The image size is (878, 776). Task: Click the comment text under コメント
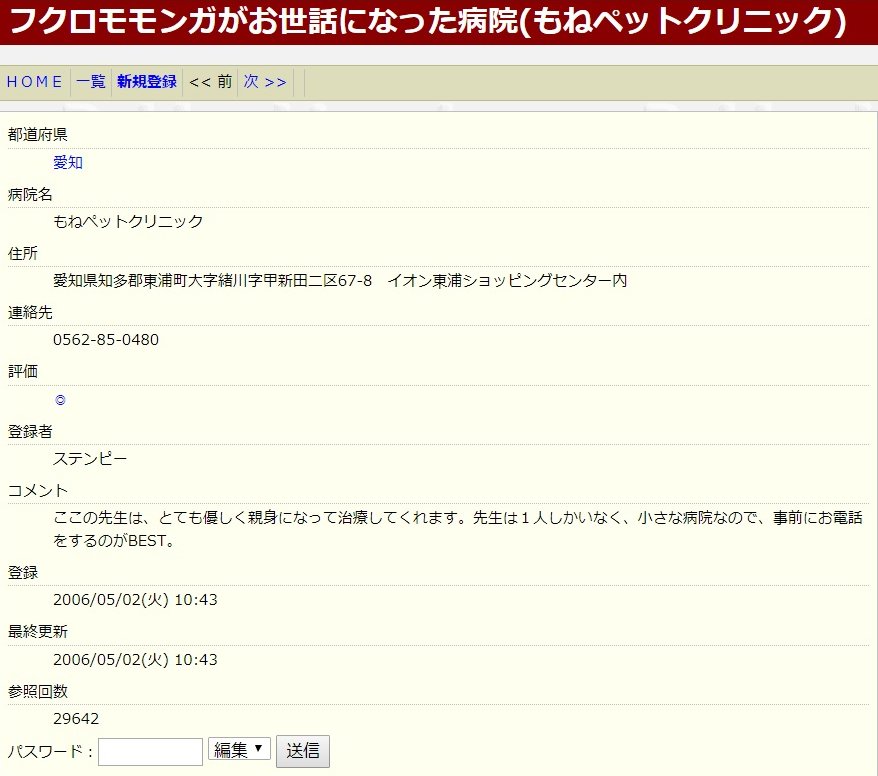[x=458, y=530]
